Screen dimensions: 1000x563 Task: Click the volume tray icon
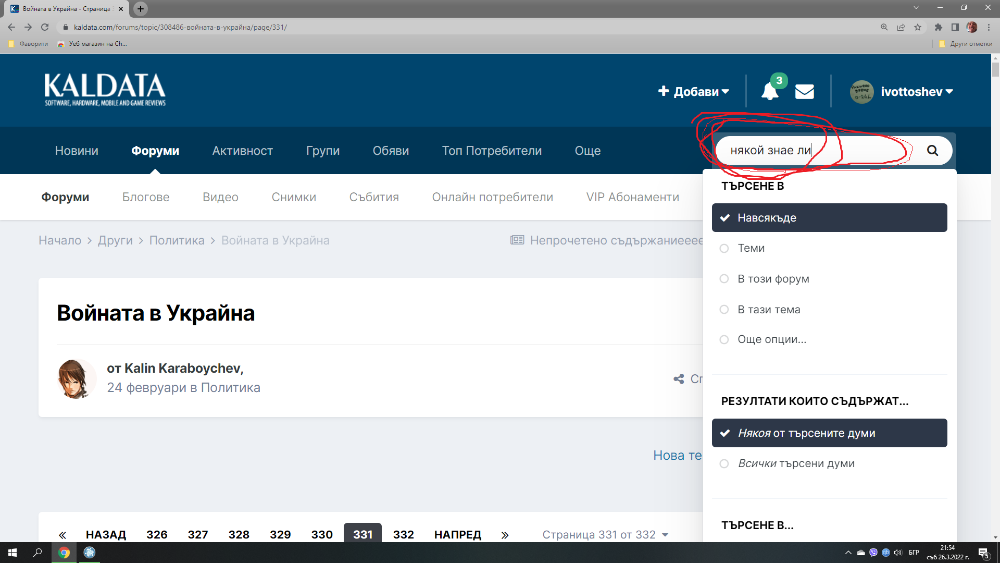click(x=898, y=552)
